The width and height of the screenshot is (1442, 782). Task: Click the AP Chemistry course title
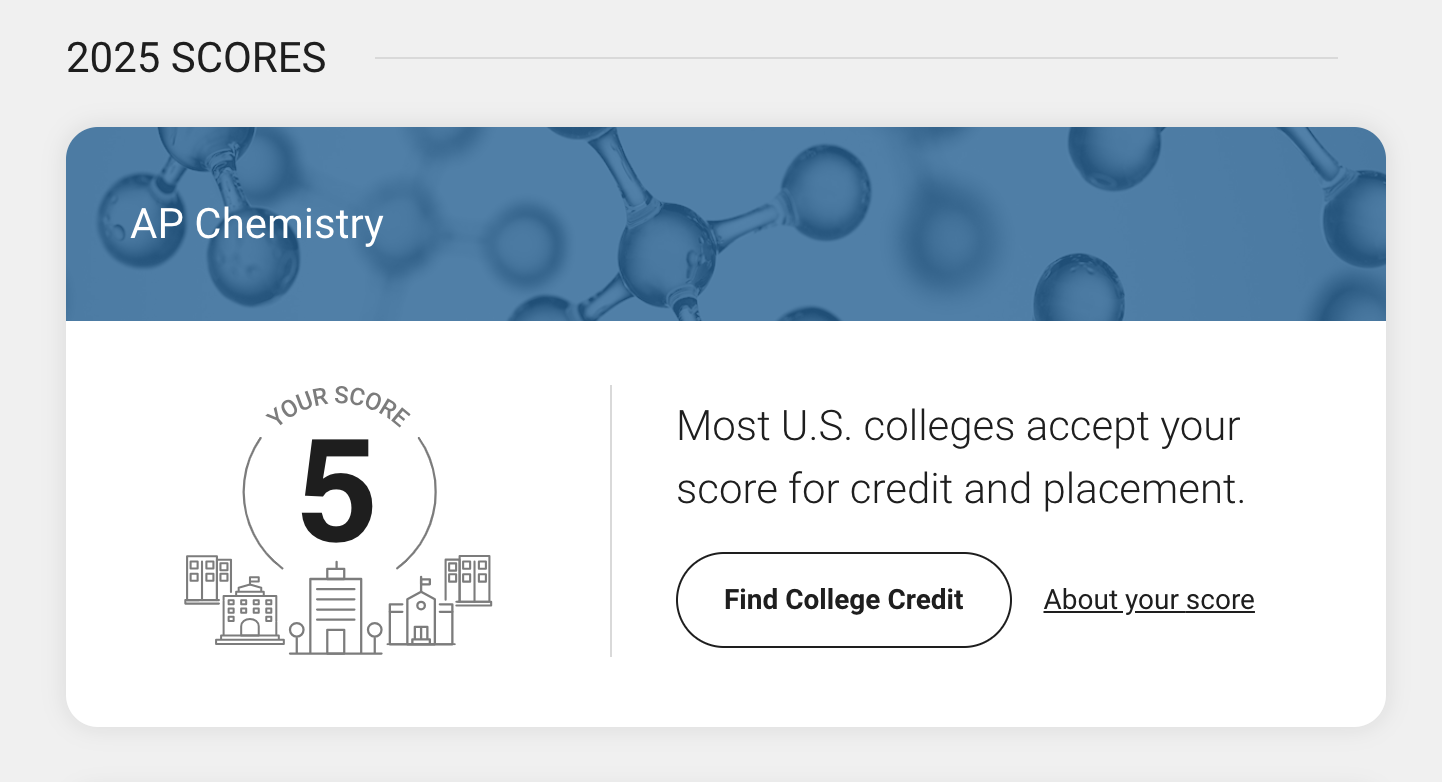(257, 224)
